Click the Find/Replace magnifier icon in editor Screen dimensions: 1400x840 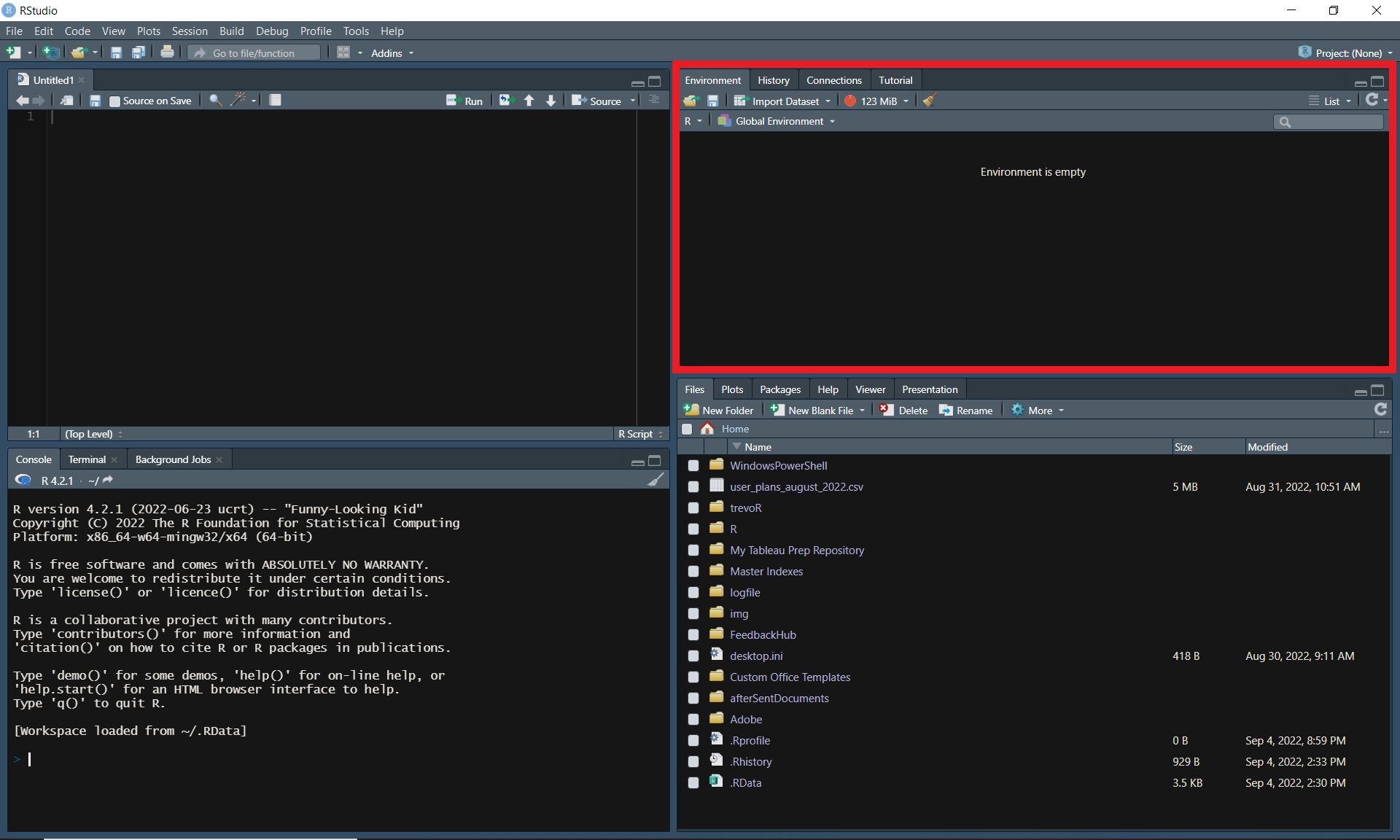click(x=216, y=101)
